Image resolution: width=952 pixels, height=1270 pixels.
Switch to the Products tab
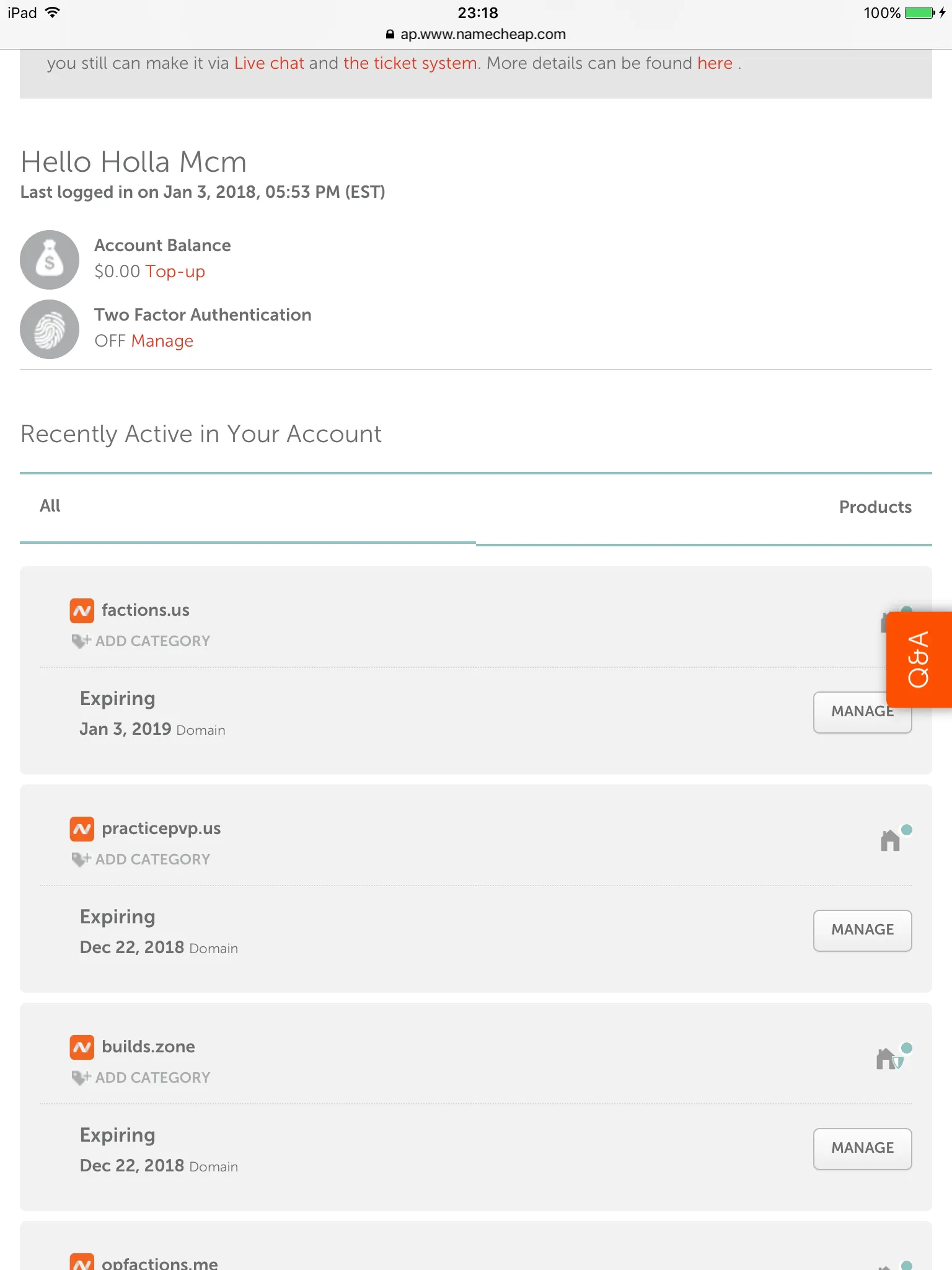[875, 507]
